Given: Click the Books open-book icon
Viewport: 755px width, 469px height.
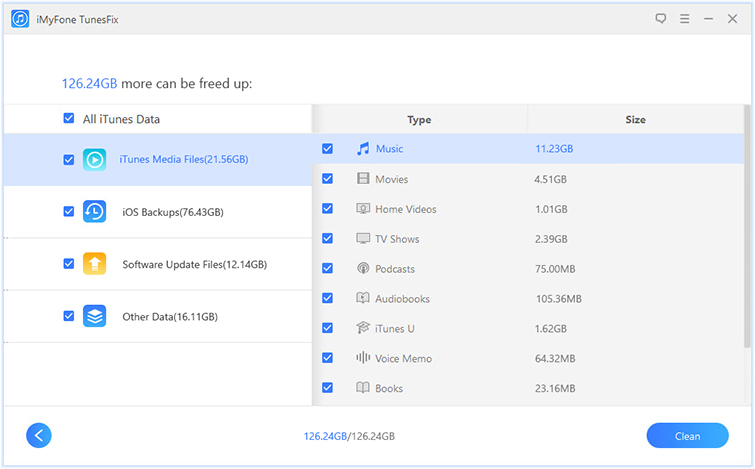Looking at the screenshot, I should coord(363,388).
